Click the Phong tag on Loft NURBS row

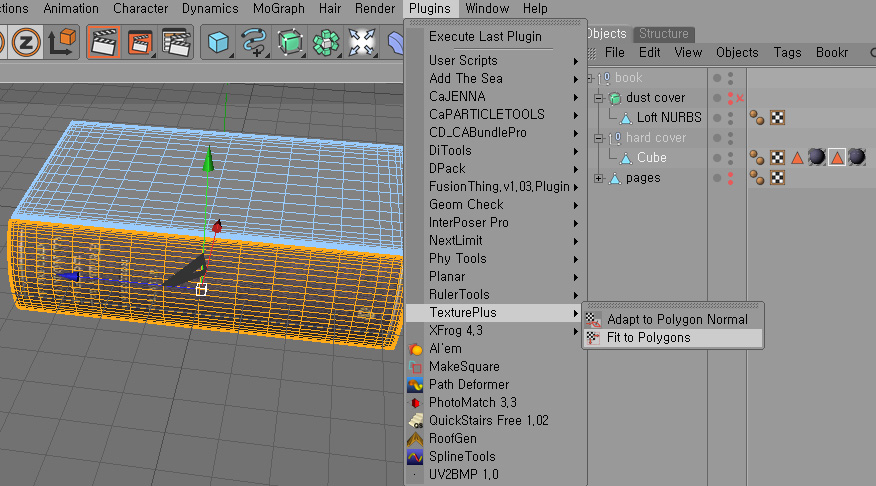click(x=757, y=117)
